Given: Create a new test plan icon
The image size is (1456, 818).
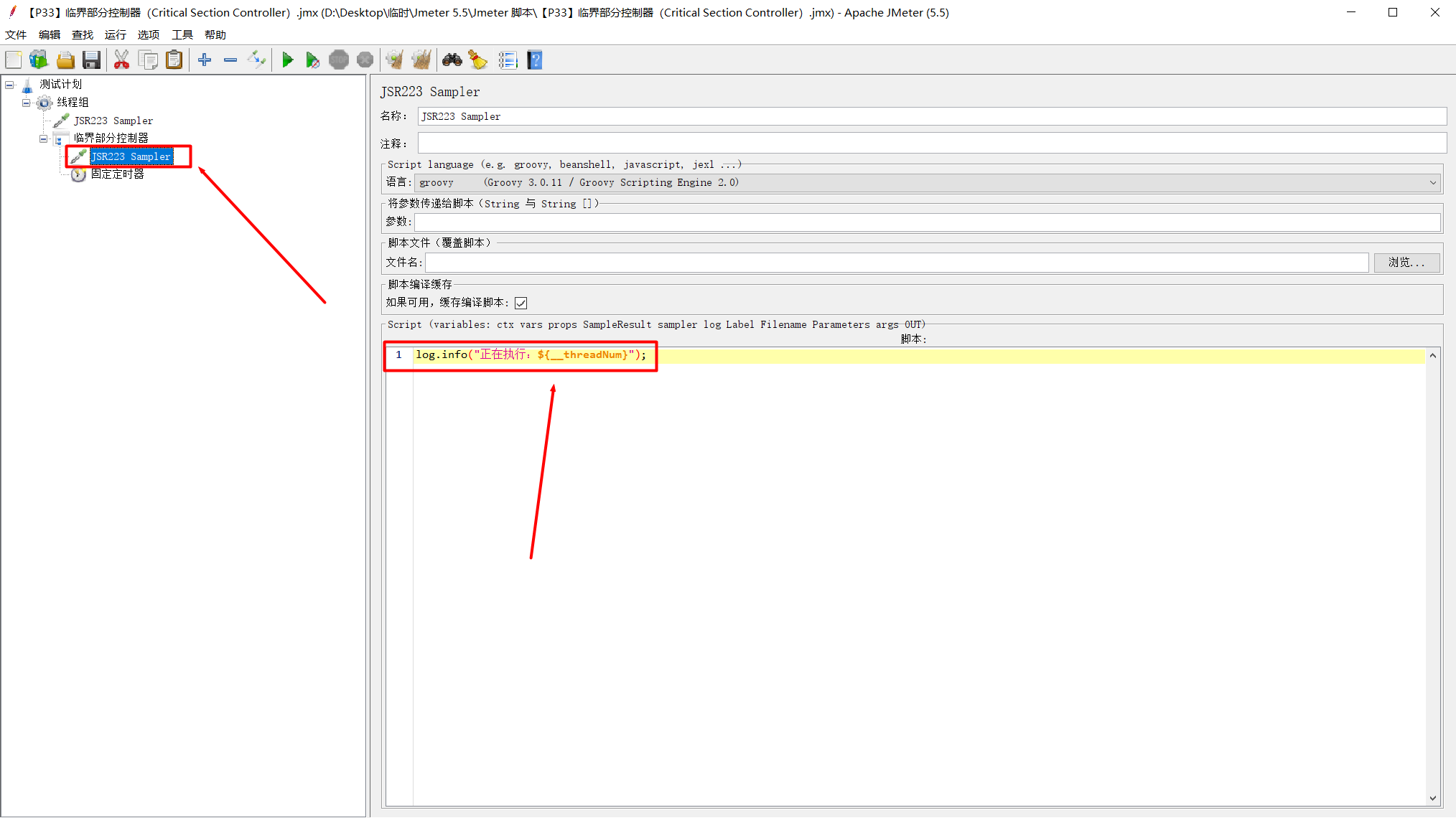Looking at the screenshot, I should point(13,60).
